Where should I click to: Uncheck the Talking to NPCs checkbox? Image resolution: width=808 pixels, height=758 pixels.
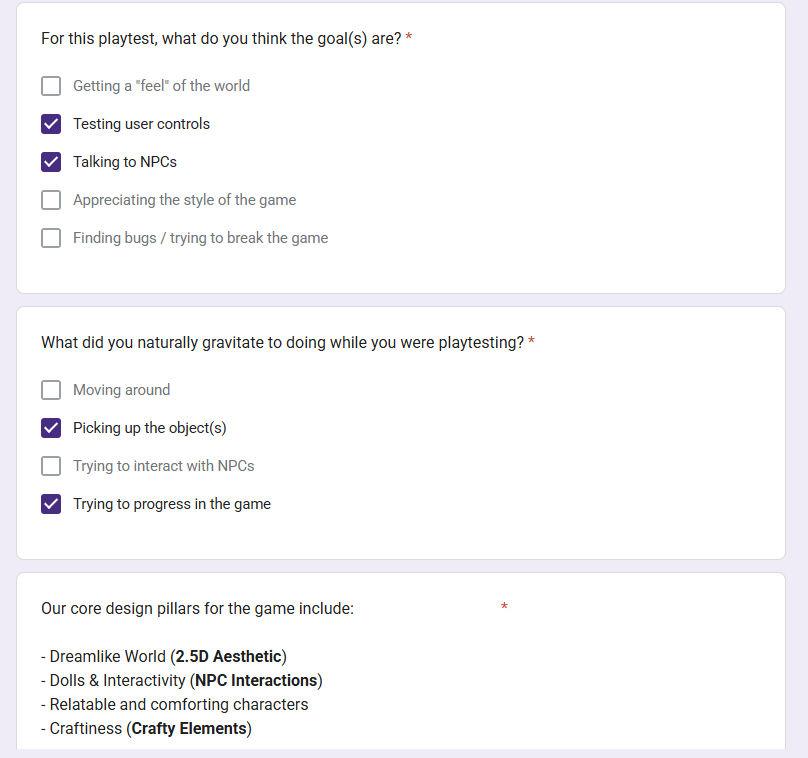[51, 162]
